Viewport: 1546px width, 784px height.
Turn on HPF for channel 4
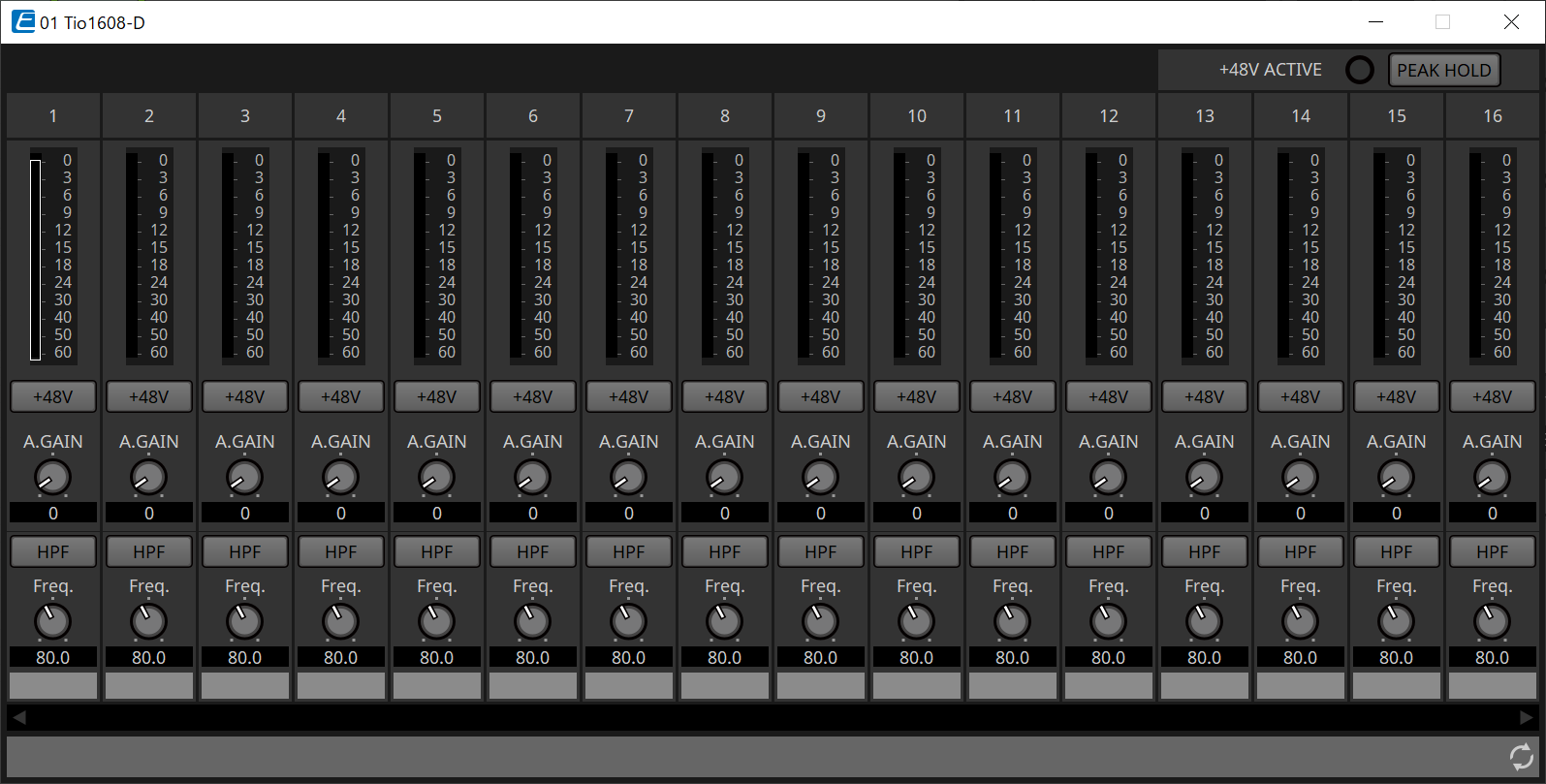[x=340, y=551]
